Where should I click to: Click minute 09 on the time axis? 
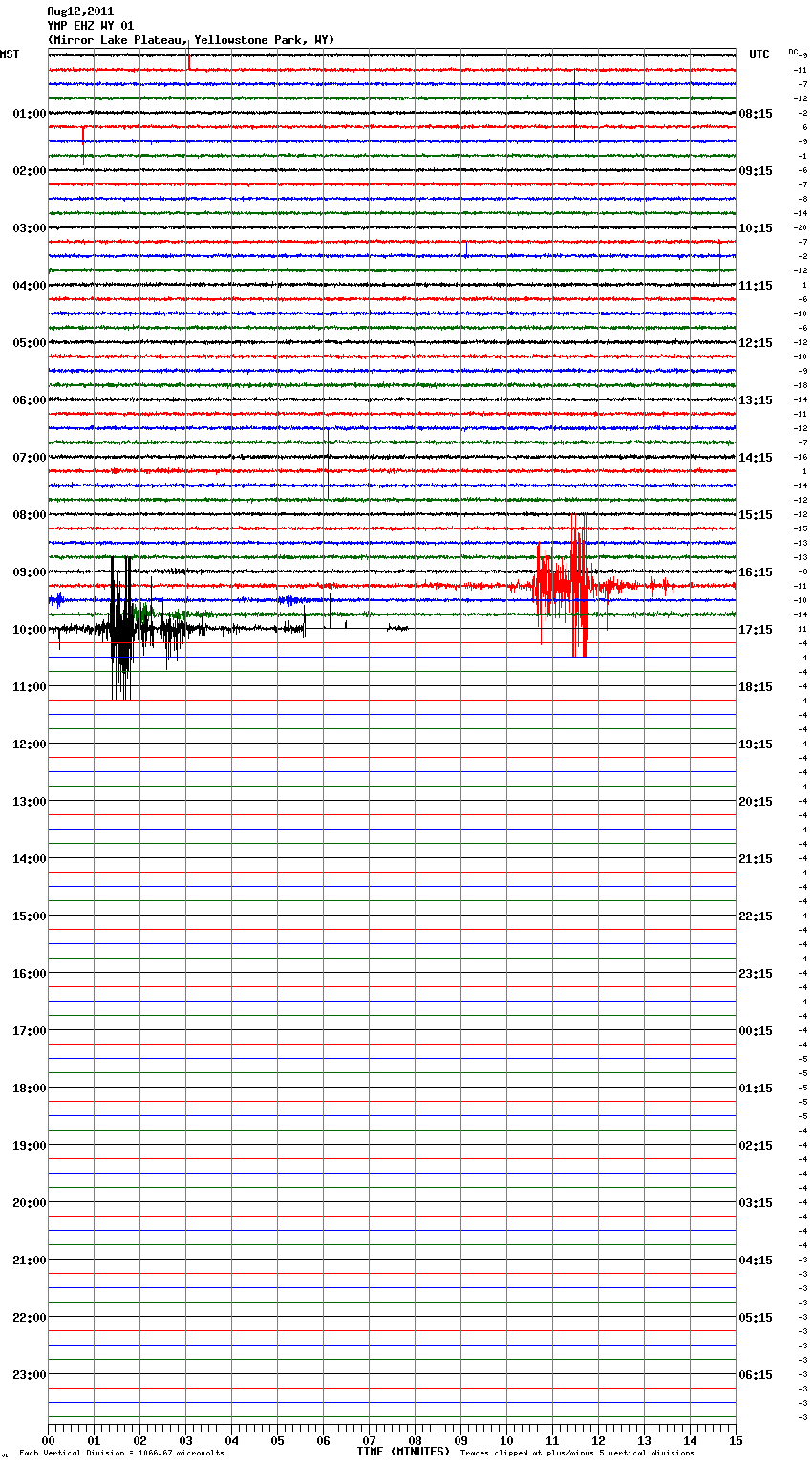click(x=460, y=1440)
